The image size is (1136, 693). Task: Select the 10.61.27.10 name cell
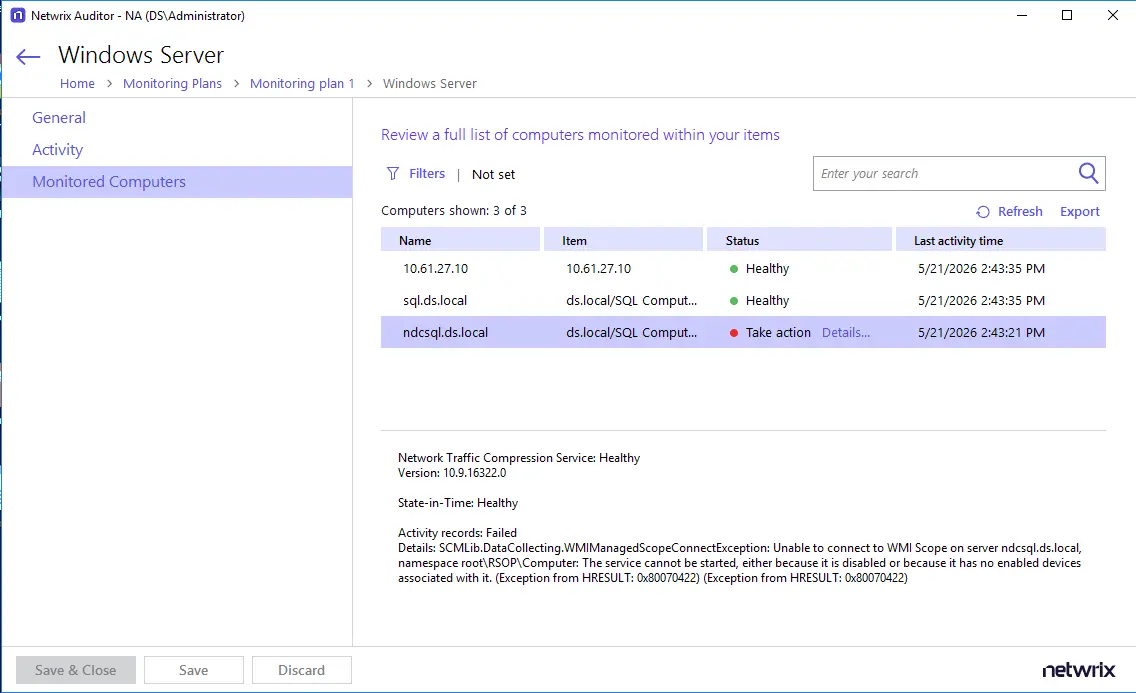435,269
